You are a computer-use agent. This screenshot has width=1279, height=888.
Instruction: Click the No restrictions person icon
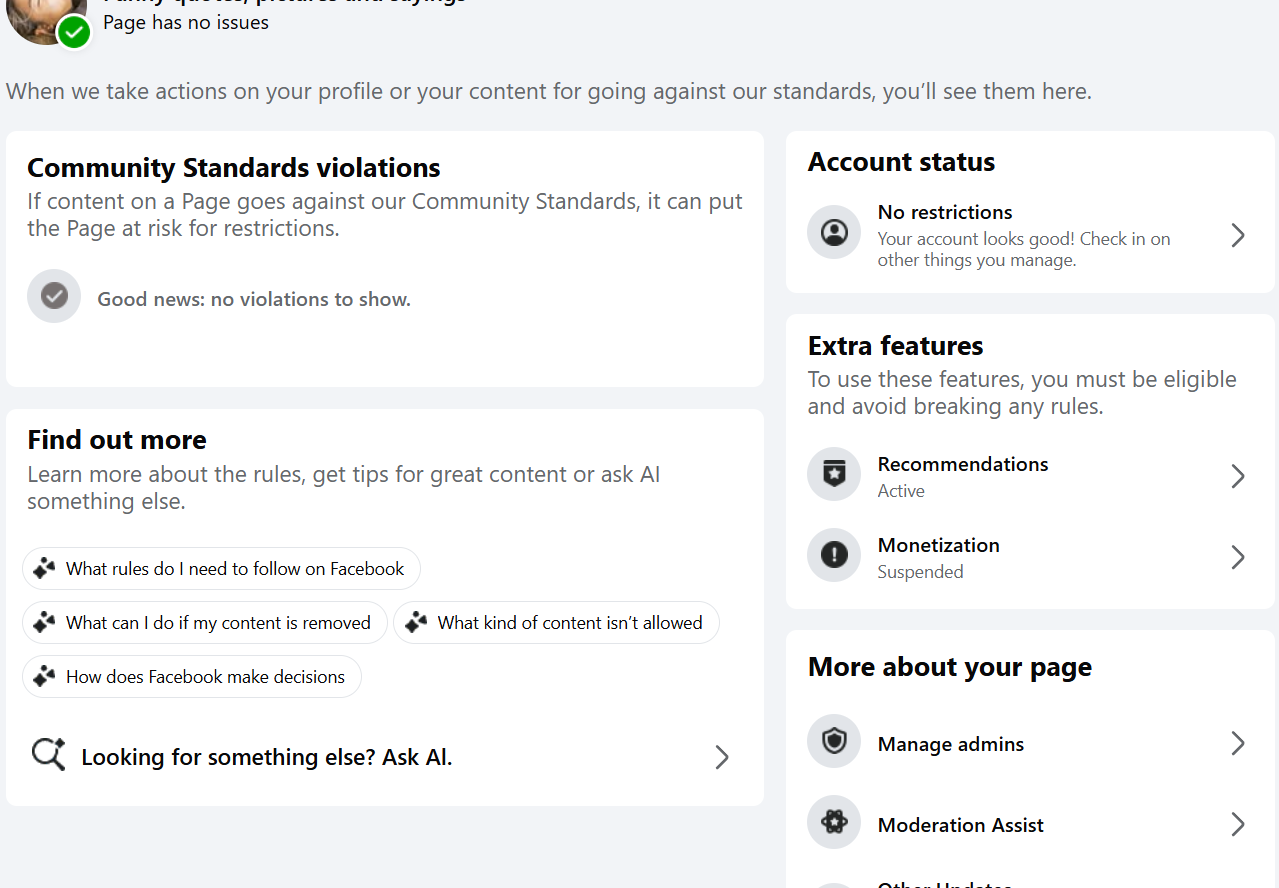tap(834, 232)
